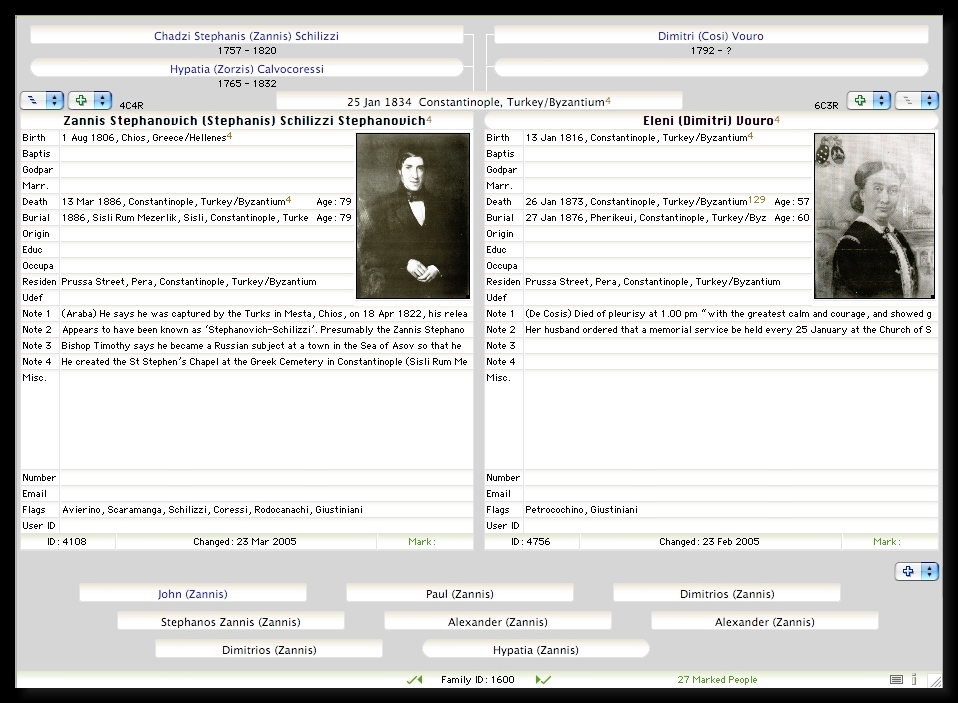Image resolution: width=958 pixels, height=703 pixels.
Task: Open the spouse list popup for Zannis
Action: (x=42, y=101)
